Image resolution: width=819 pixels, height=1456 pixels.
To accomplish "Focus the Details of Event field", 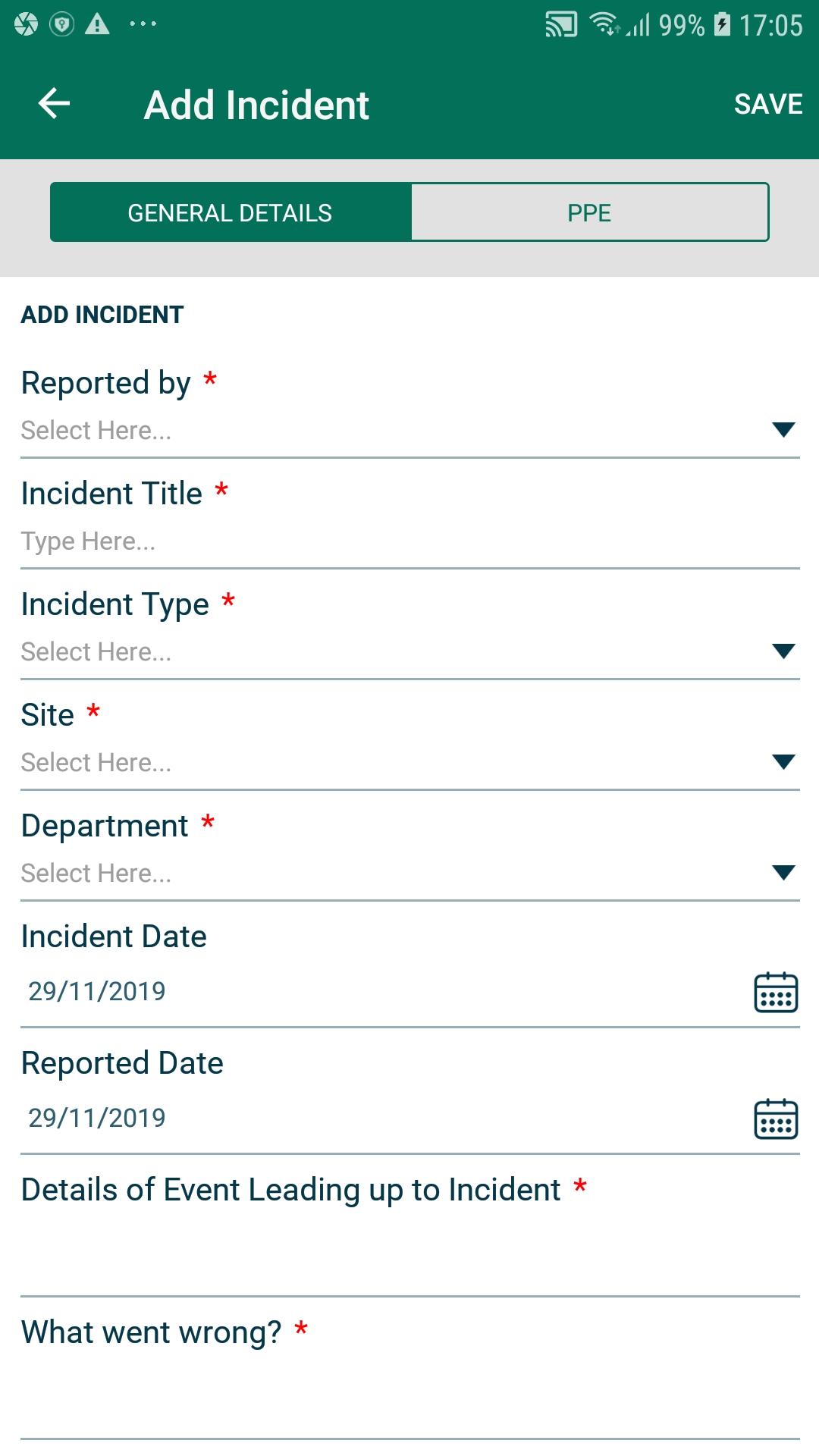I will (x=410, y=1253).
